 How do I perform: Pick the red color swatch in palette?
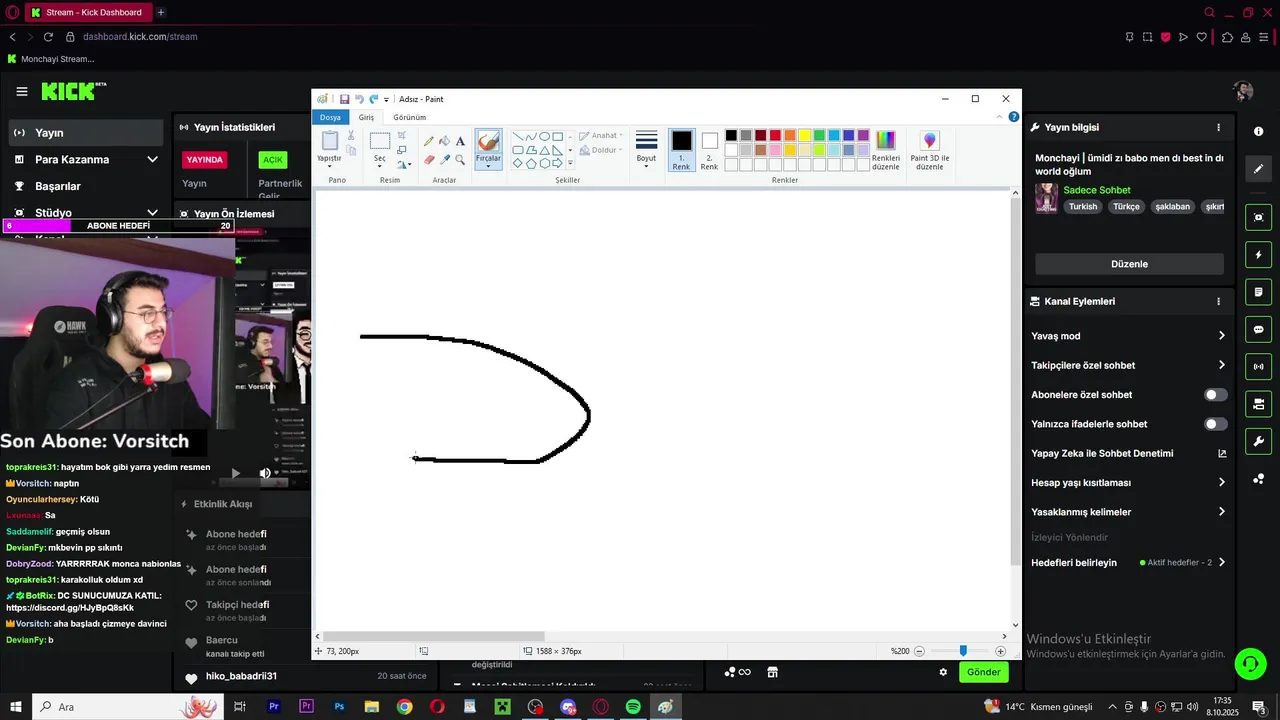(775, 136)
